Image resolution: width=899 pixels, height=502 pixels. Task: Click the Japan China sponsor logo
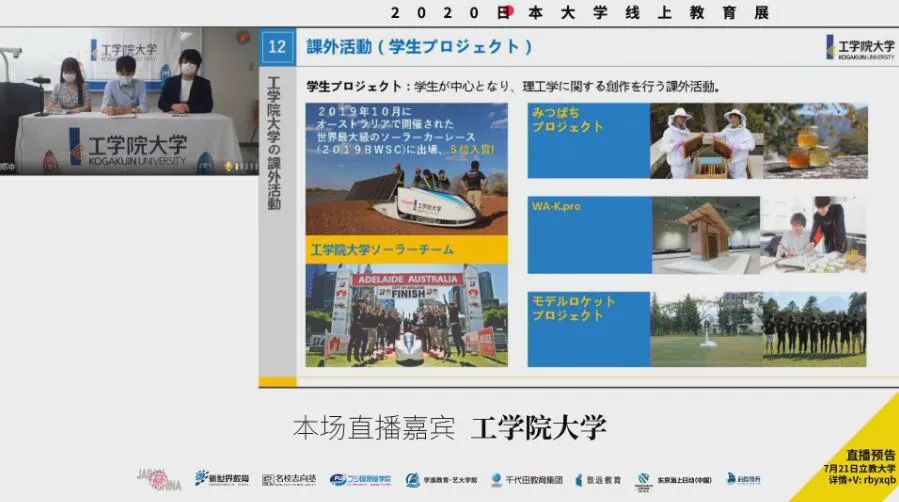(159, 479)
